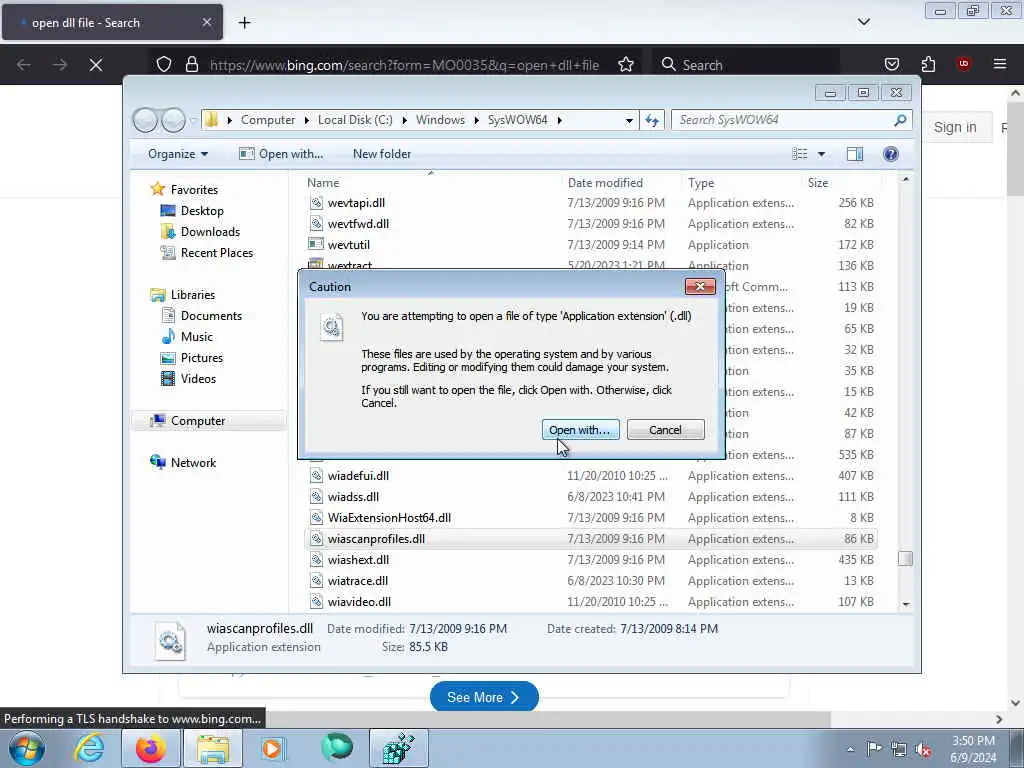
Task: Close the 'open dll file - Search' tab
Action: (x=206, y=22)
